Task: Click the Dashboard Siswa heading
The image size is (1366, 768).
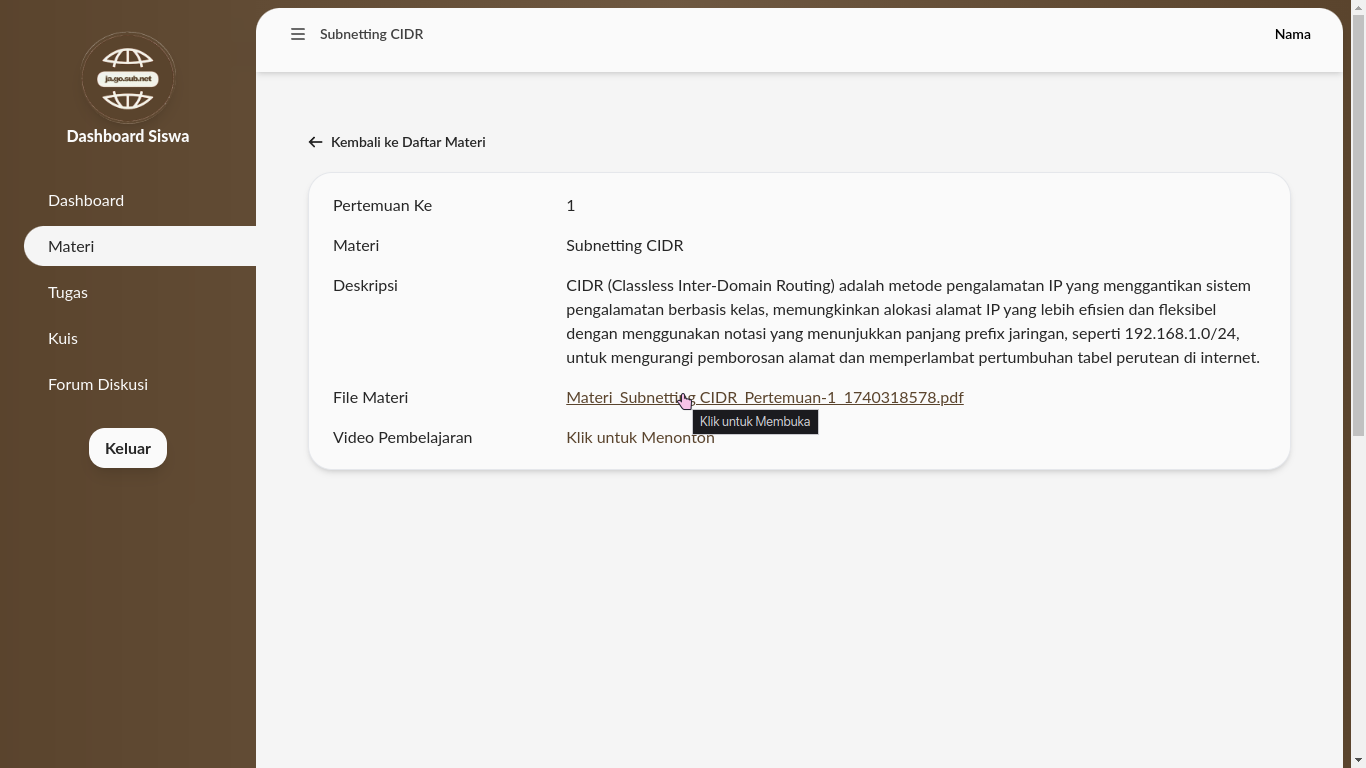Action: point(128,136)
